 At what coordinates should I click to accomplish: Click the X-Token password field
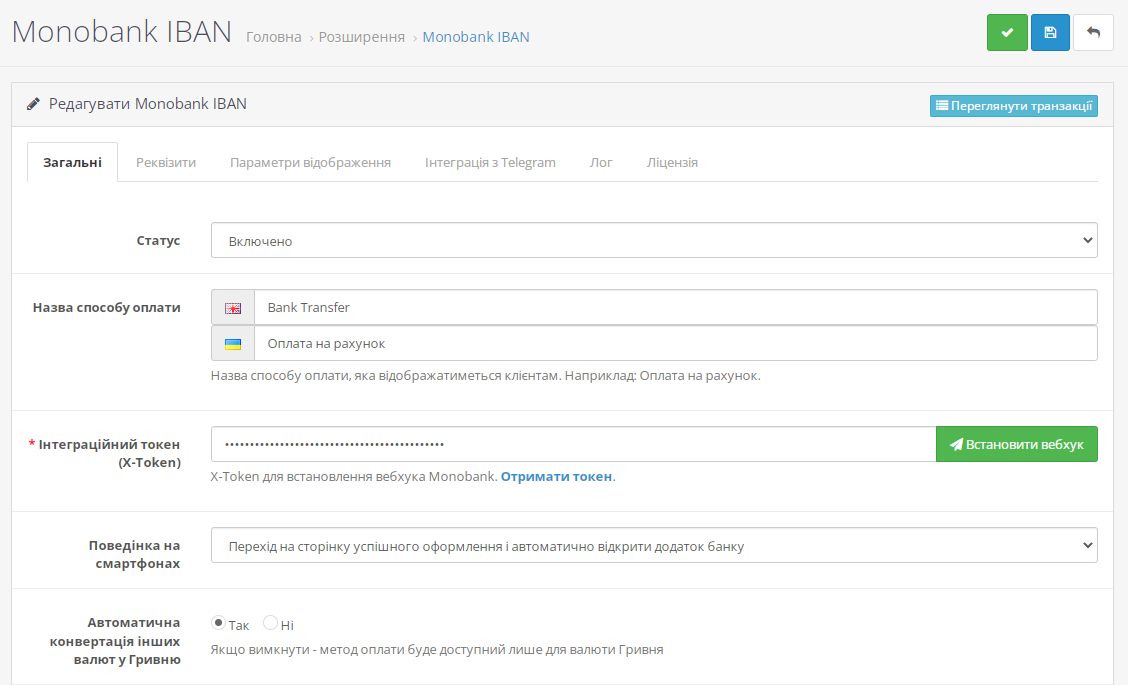point(573,444)
